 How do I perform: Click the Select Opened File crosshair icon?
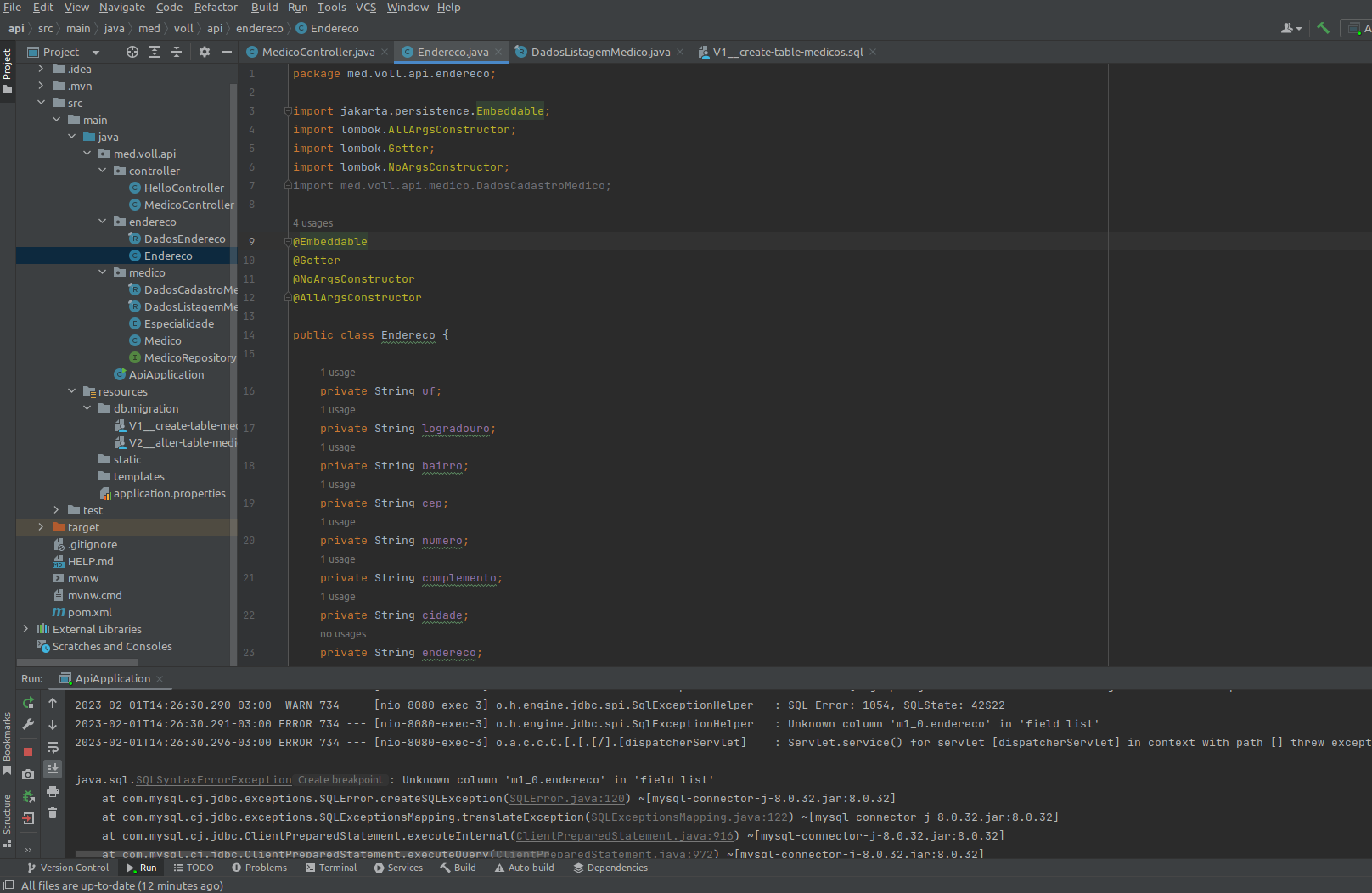pyautogui.click(x=132, y=52)
